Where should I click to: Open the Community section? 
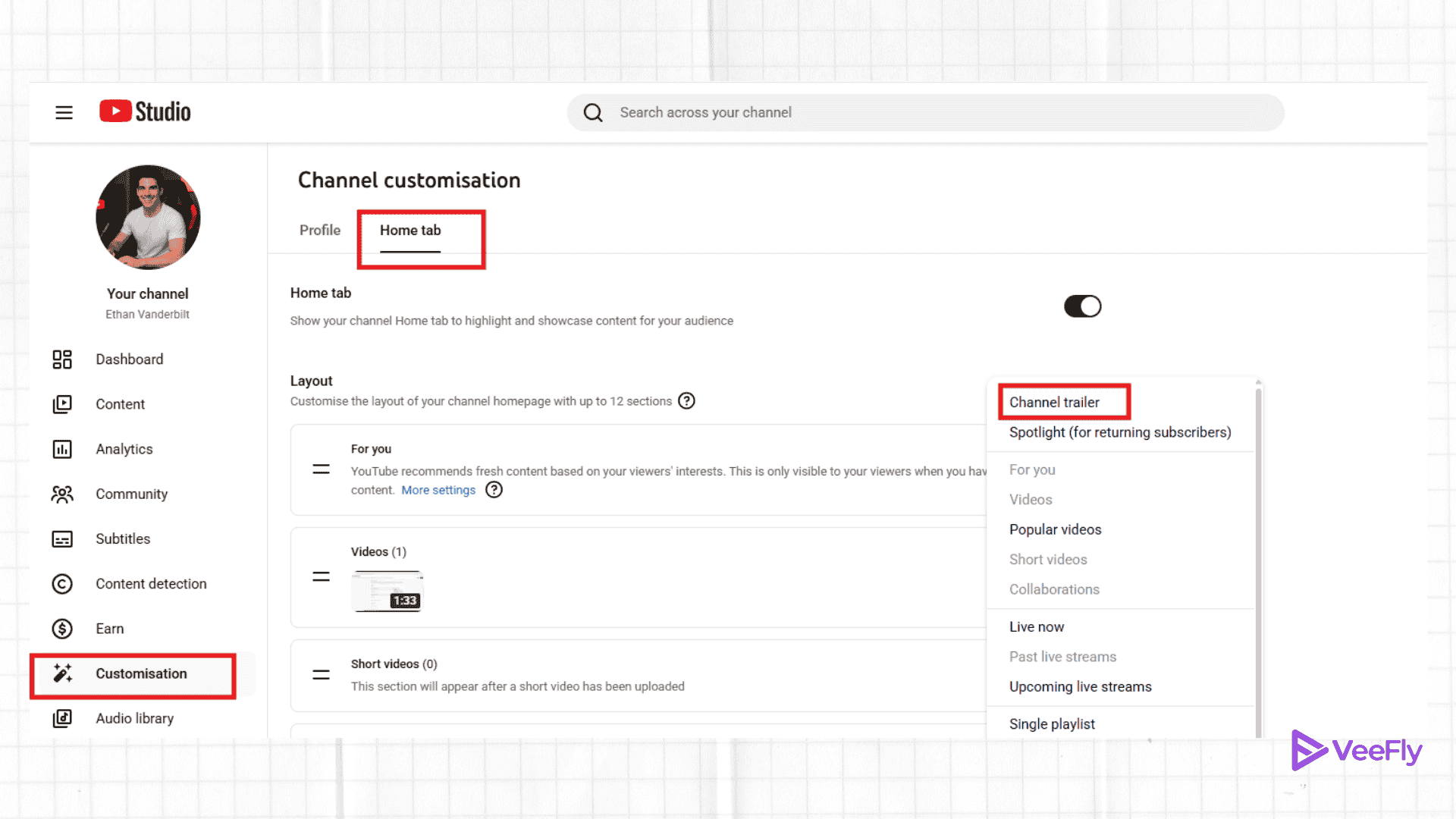[131, 494]
